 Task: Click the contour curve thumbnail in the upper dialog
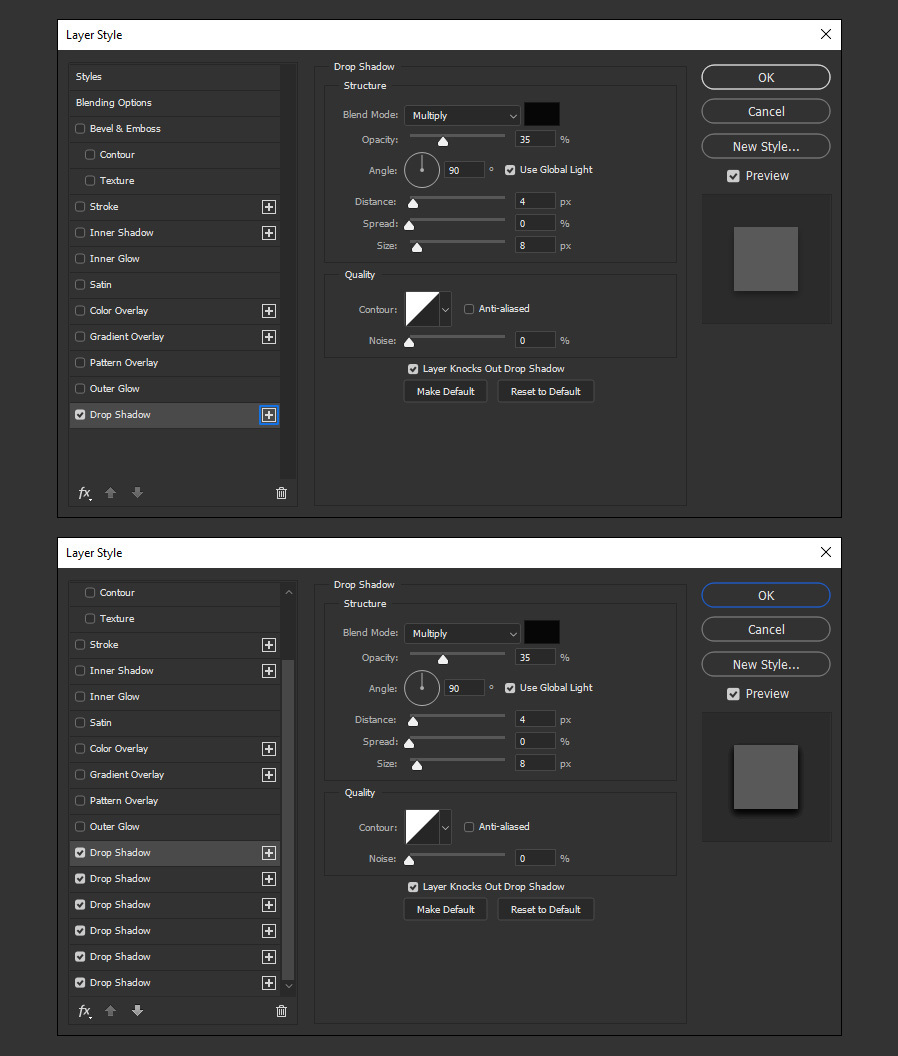click(x=422, y=310)
